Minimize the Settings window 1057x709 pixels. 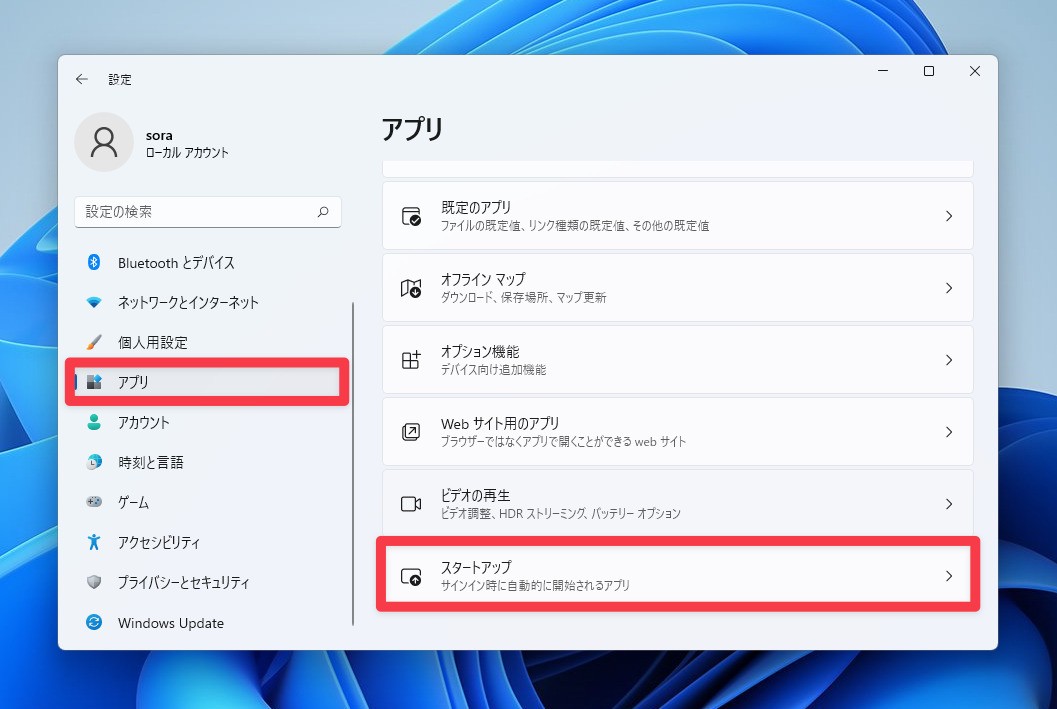883,71
